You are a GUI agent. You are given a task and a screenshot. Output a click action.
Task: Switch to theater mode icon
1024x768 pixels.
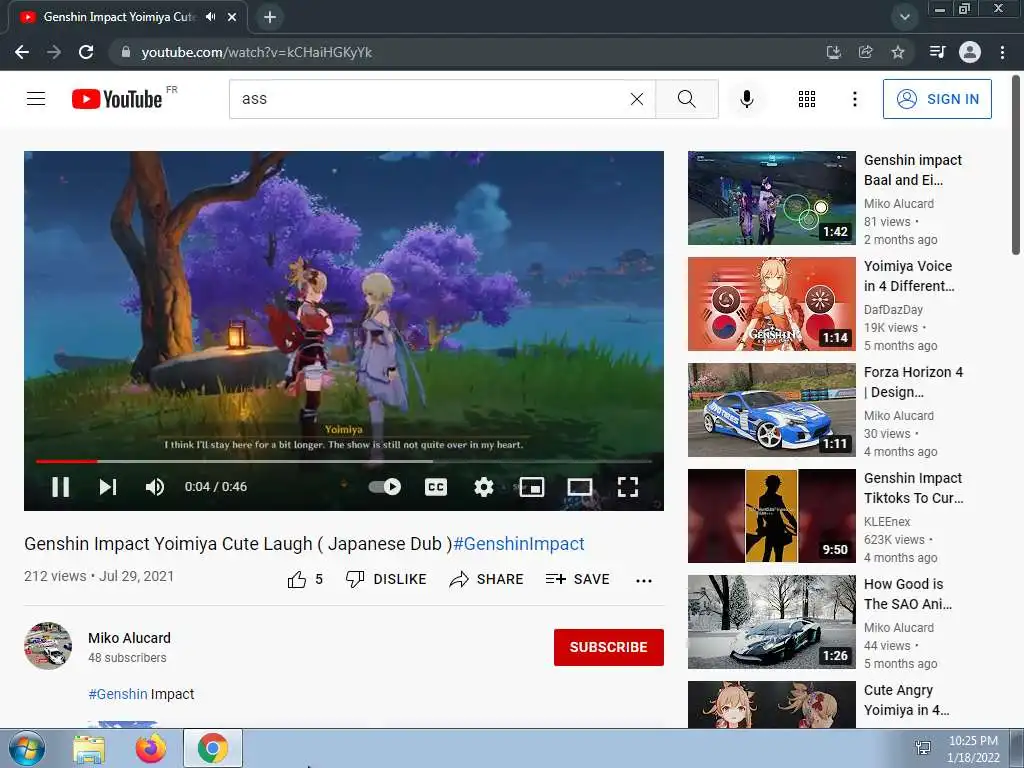[x=580, y=487]
